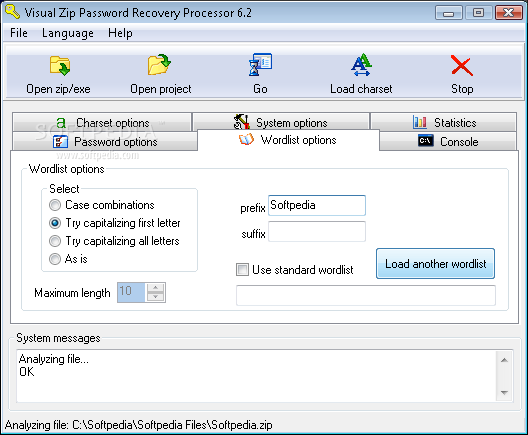The width and height of the screenshot is (528, 435).
Task: Minimize the application window
Action: pos(449,13)
